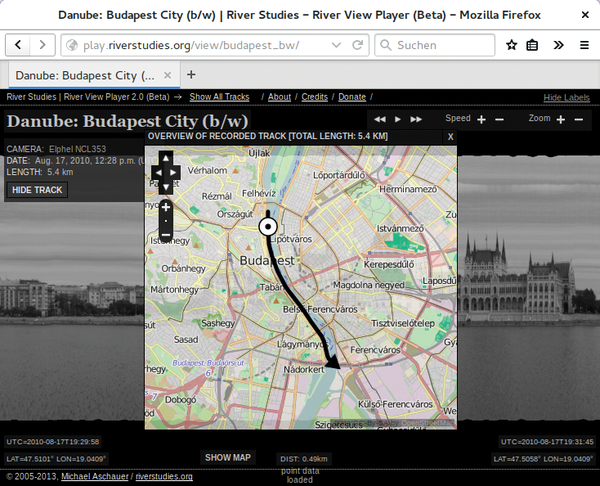Pan the map up with the arrow
600x486 pixels.
pos(166,158)
